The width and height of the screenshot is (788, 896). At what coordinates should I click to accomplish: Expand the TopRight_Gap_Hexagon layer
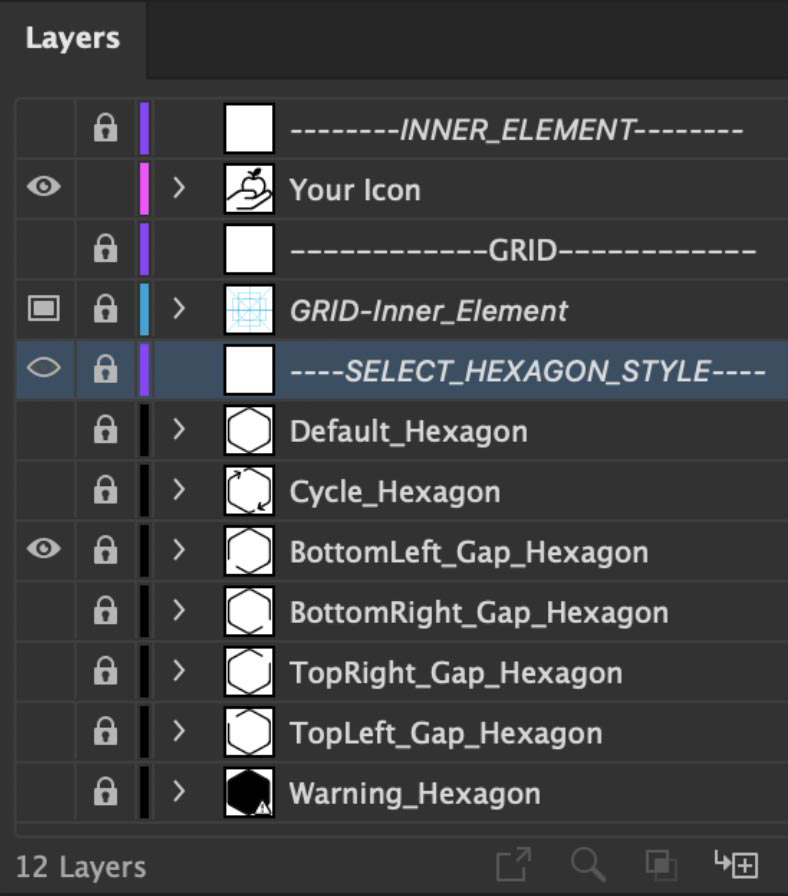179,671
